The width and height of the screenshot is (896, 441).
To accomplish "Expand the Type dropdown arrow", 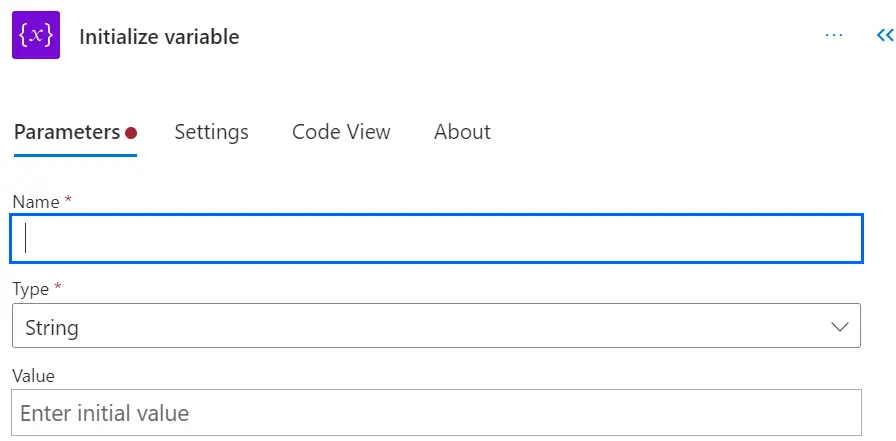I will point(839,327).
